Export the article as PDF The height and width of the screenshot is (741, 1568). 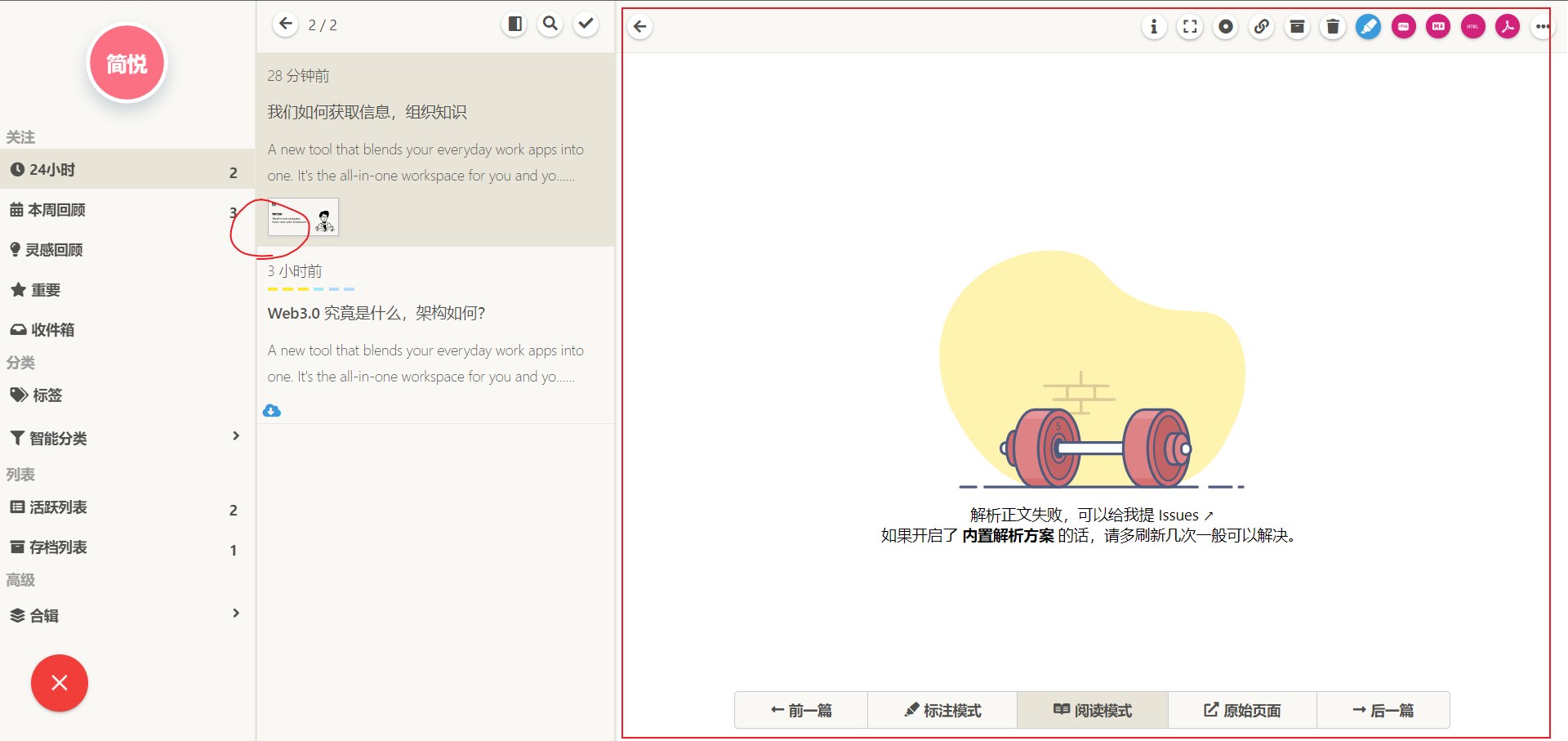1507,26
